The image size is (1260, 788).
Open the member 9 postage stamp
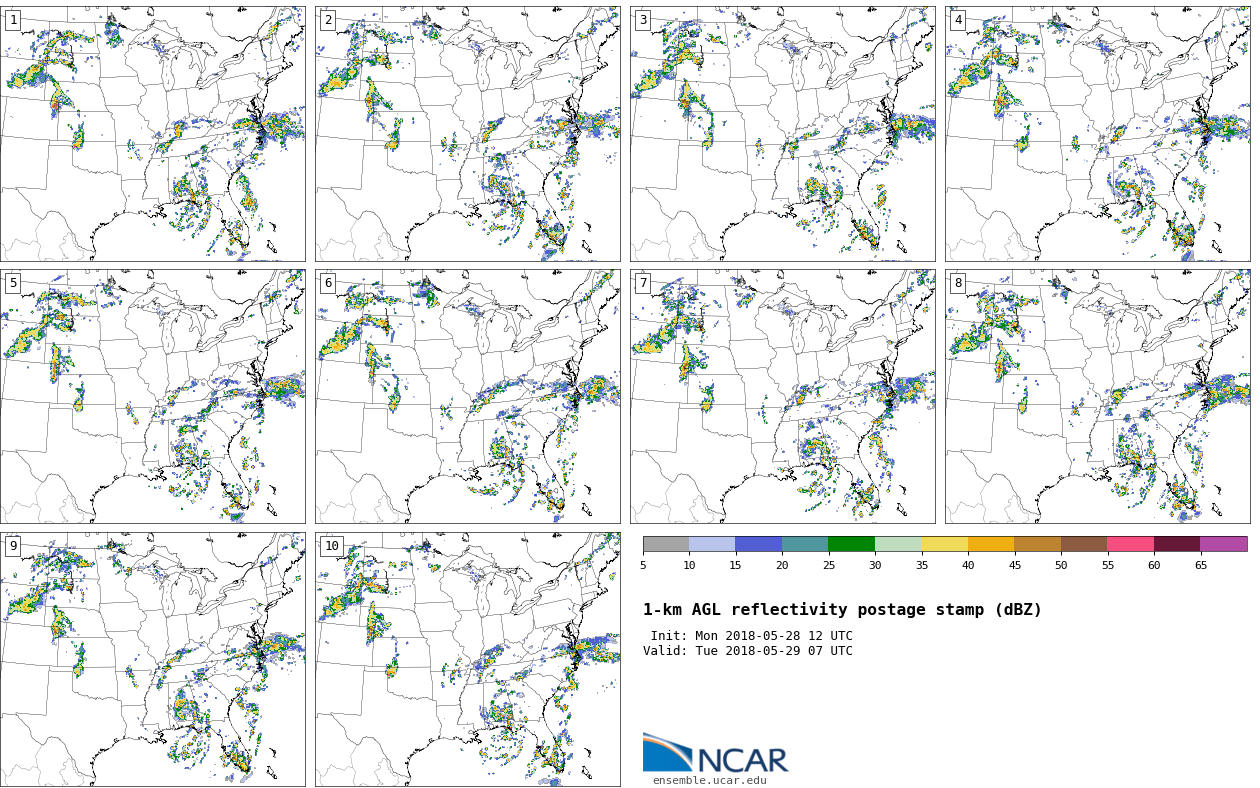pyautogui.click(x=153, y=659)
